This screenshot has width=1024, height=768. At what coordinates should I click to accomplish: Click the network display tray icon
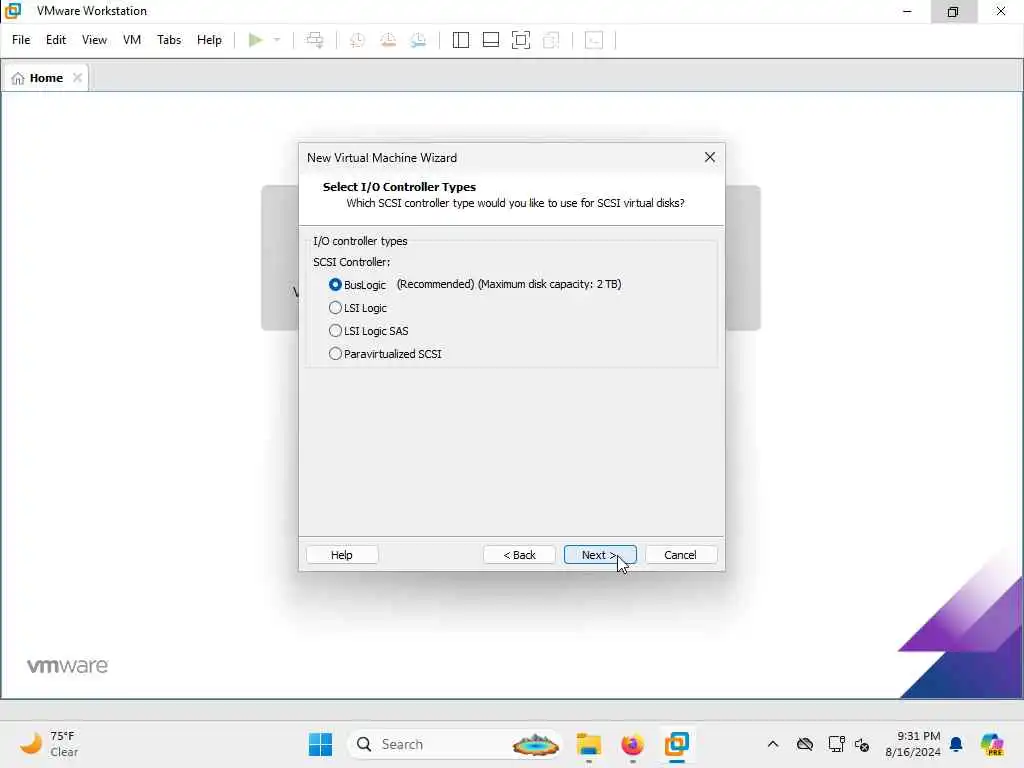pos(836,744)
